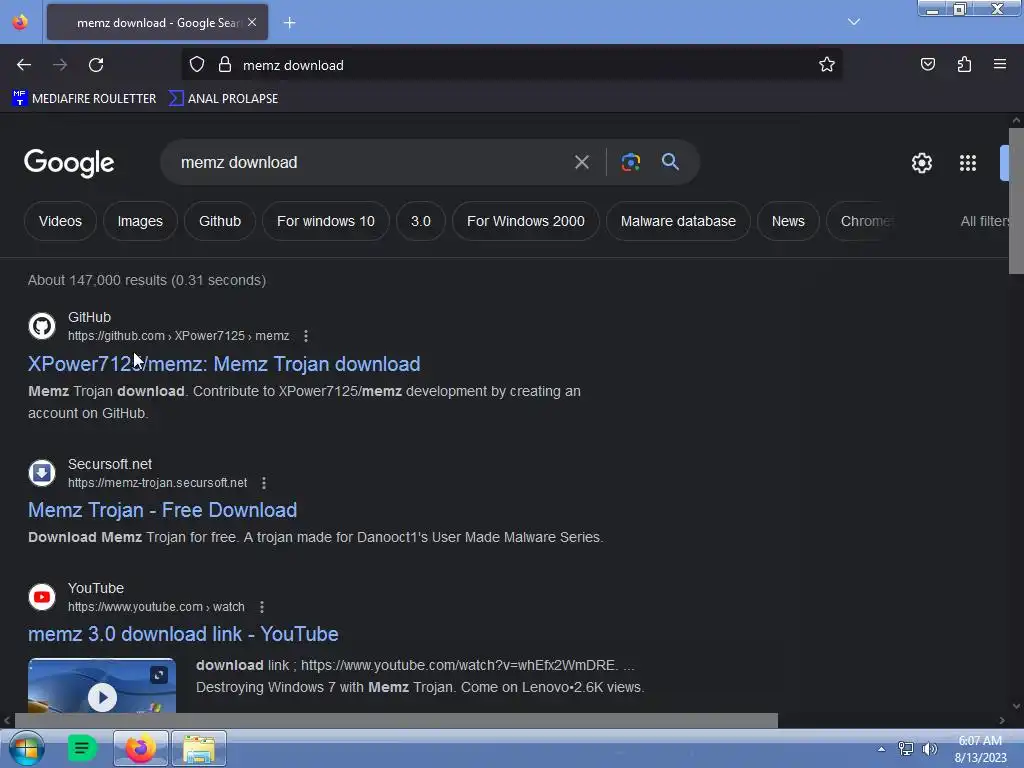Play the memz 3.0 video thumbnail

102,697
